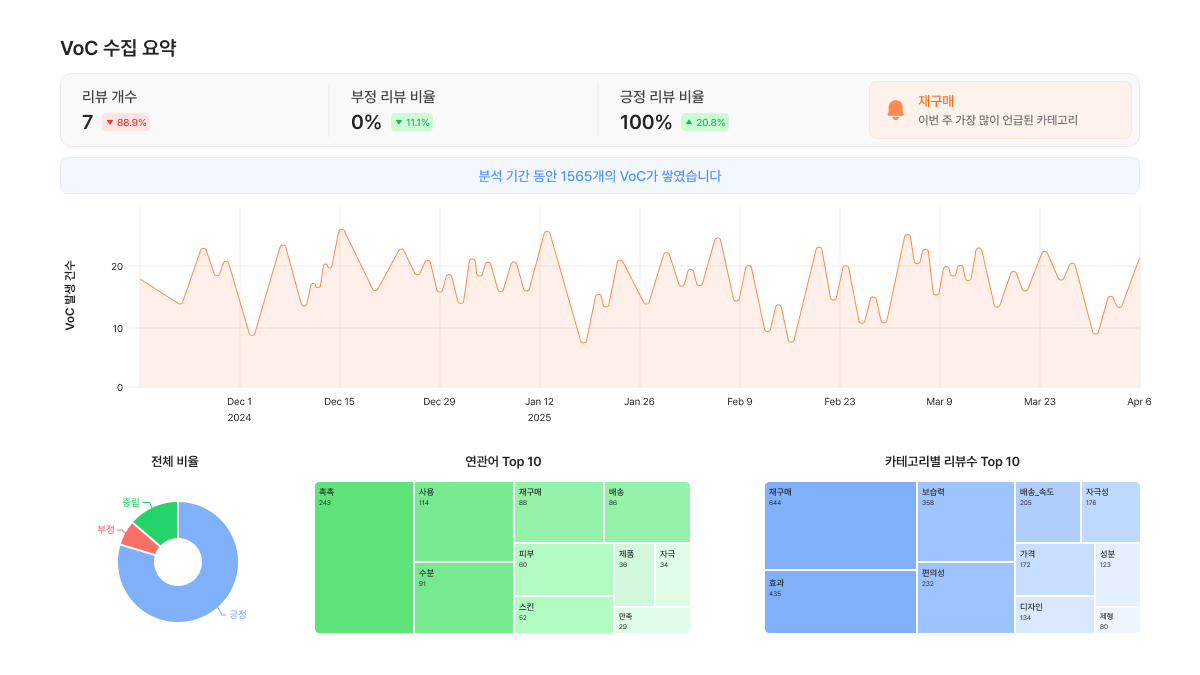Click the 배송_속도 category treemap cell

click(1047, 512)
